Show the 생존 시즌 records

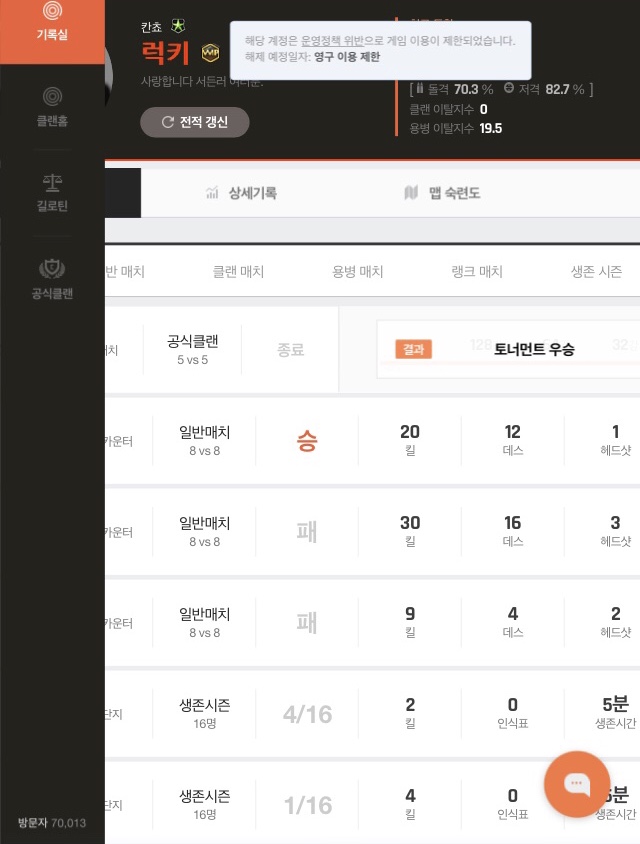596,272
